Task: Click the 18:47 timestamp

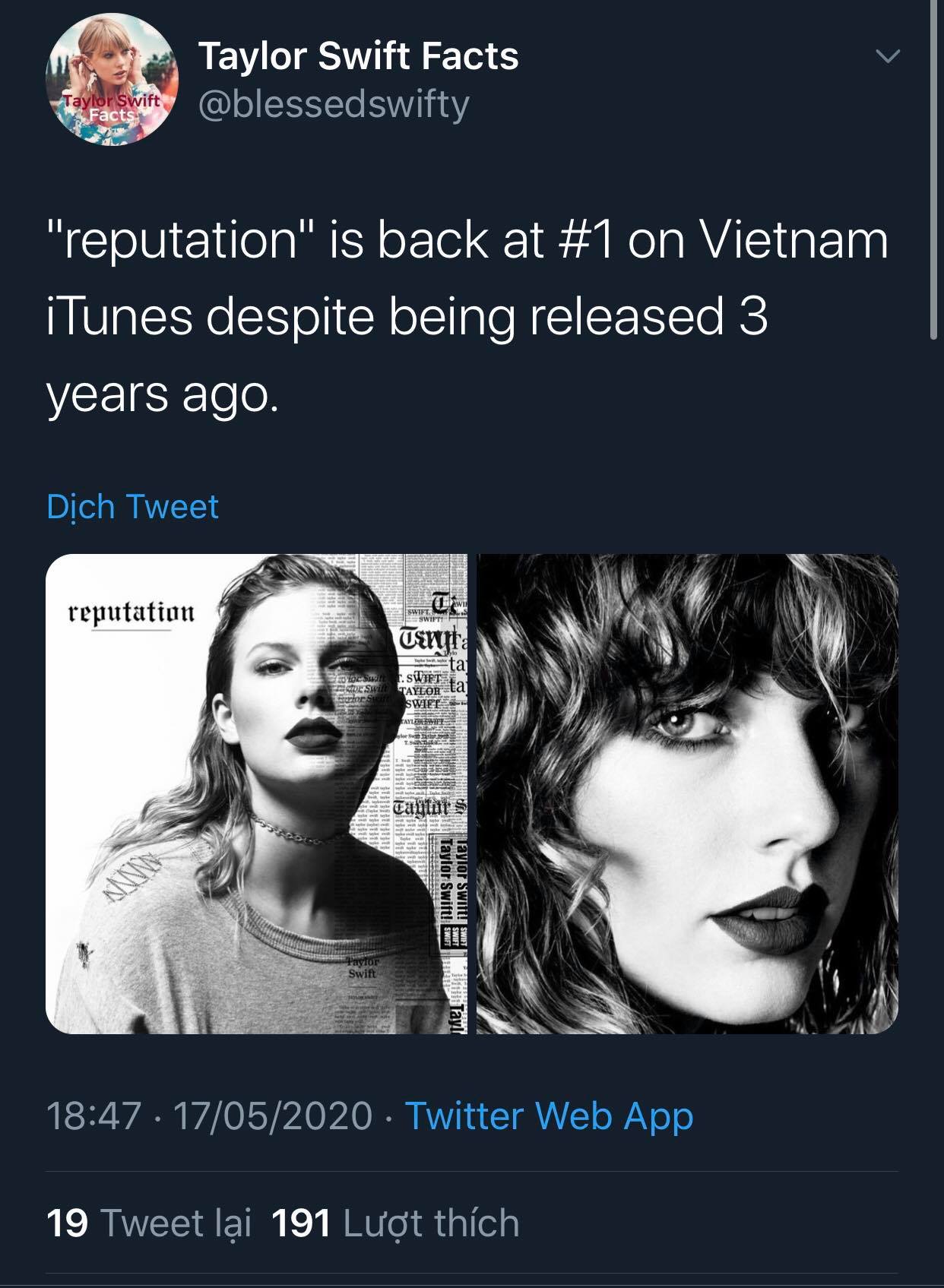Action: (93, 1116)
